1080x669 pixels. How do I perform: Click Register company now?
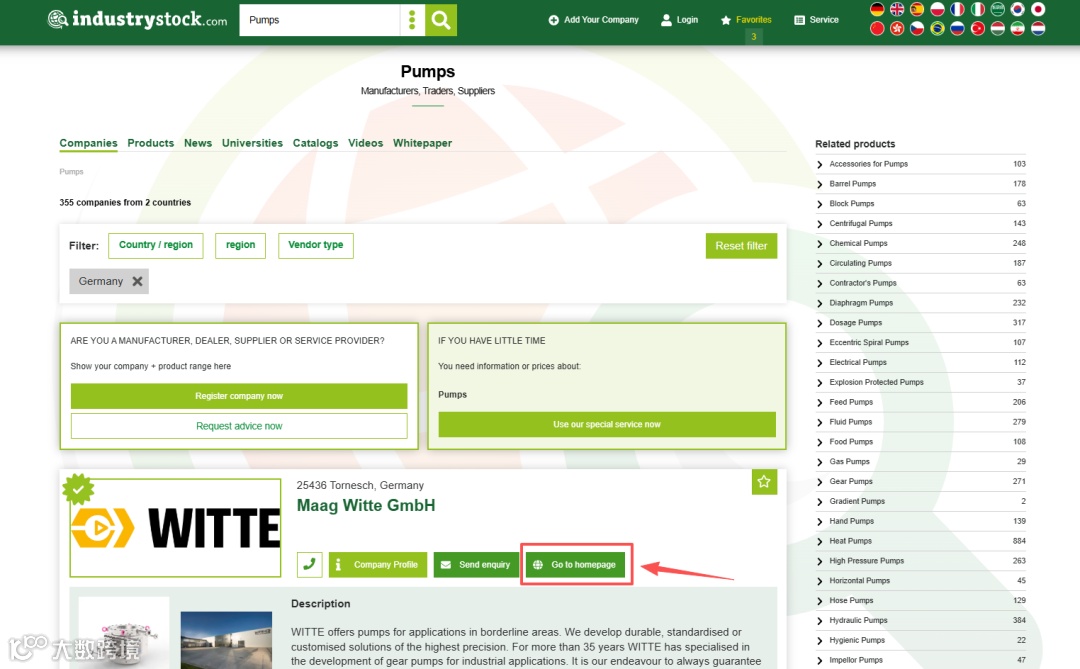(239, 396)
